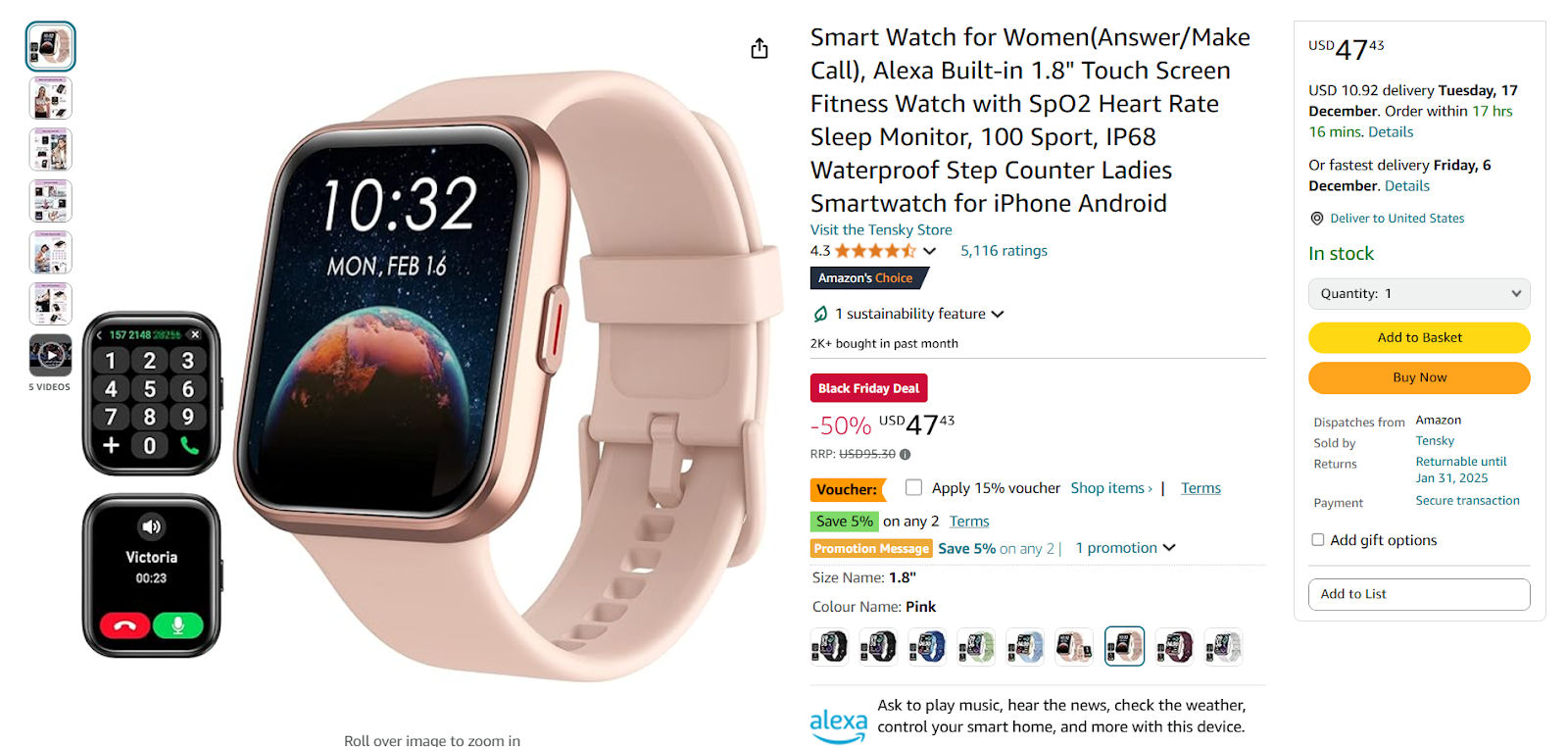Select the second image thumbnail in gallery

[50, 98]
